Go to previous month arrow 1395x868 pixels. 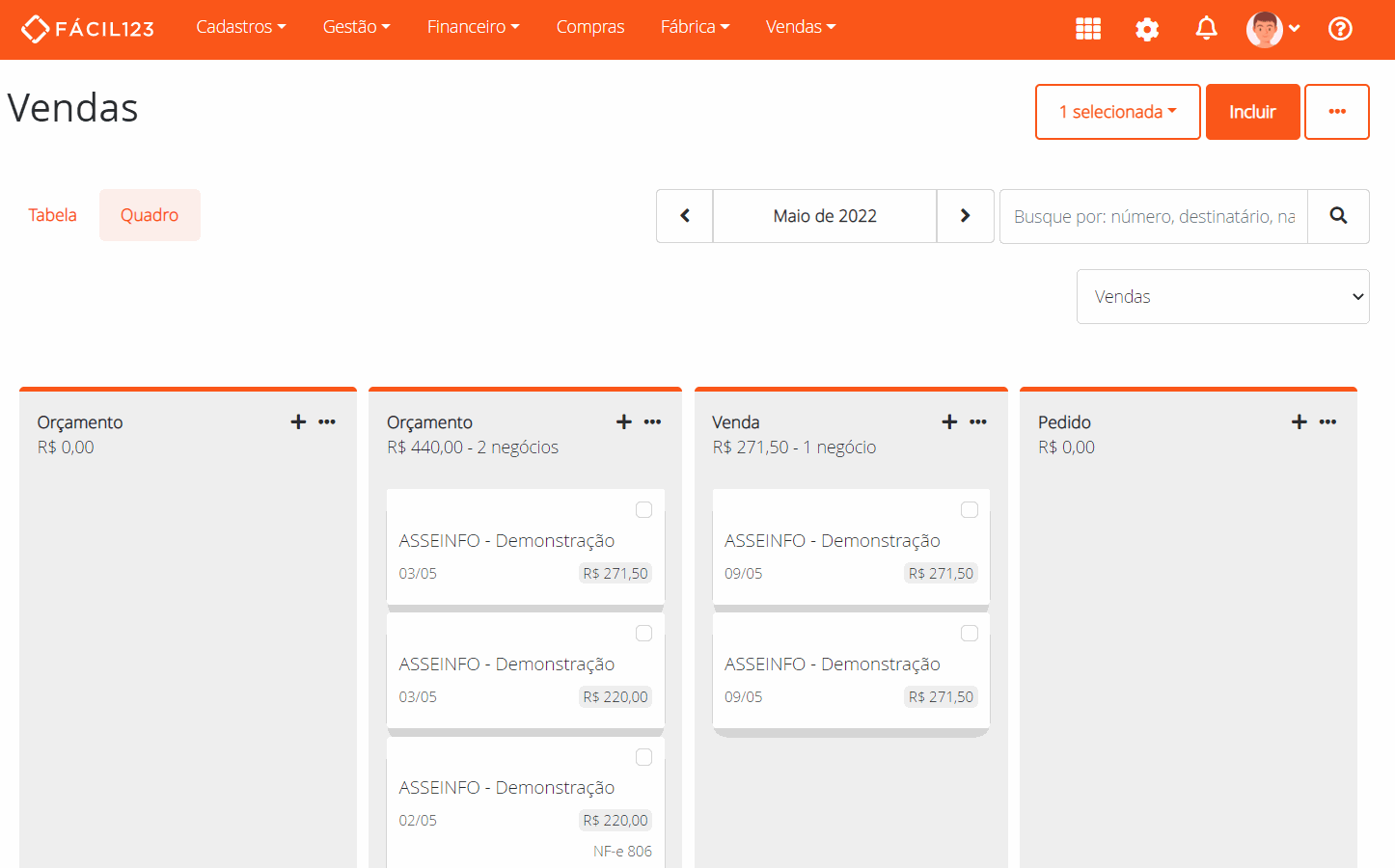pyautogui.click(x=685, y=216)
